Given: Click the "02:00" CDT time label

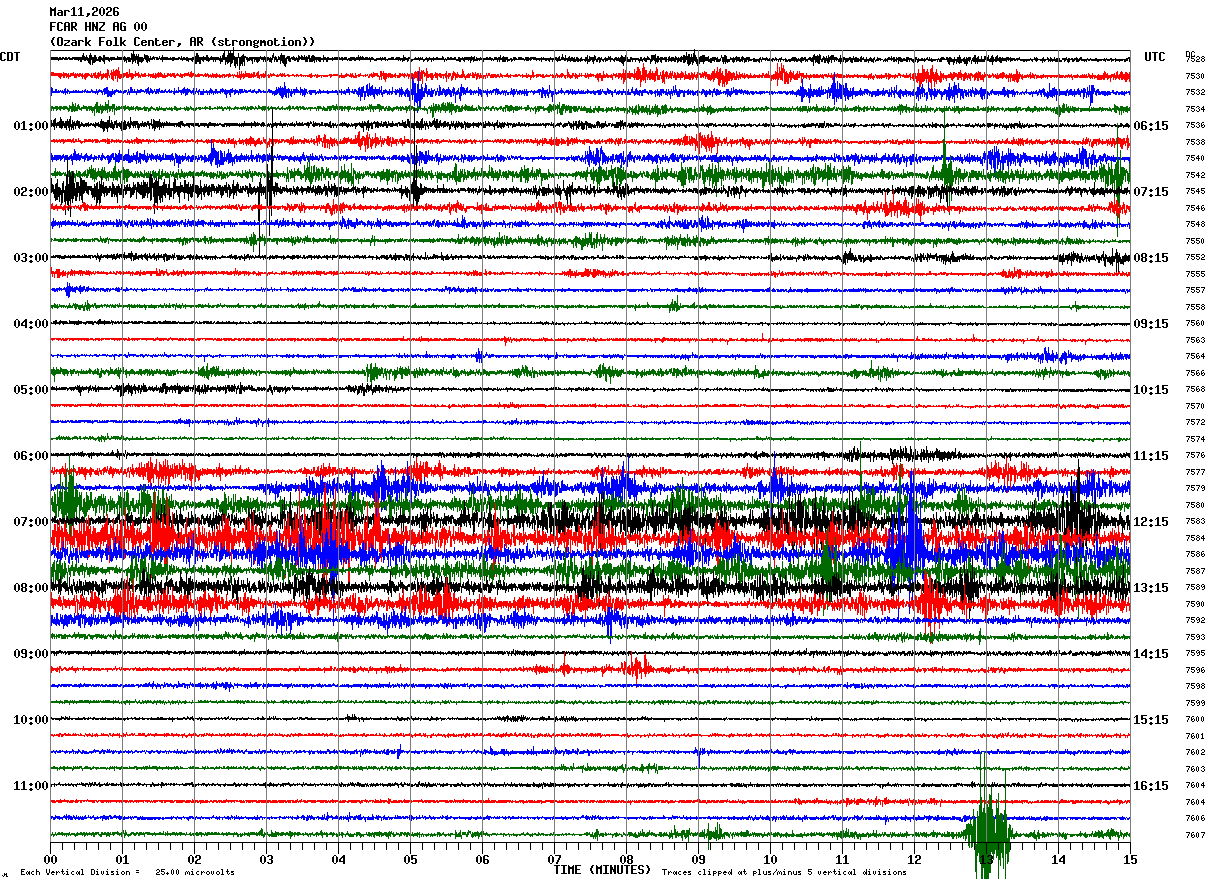Looking at the screenshot, I should point(31,192).
